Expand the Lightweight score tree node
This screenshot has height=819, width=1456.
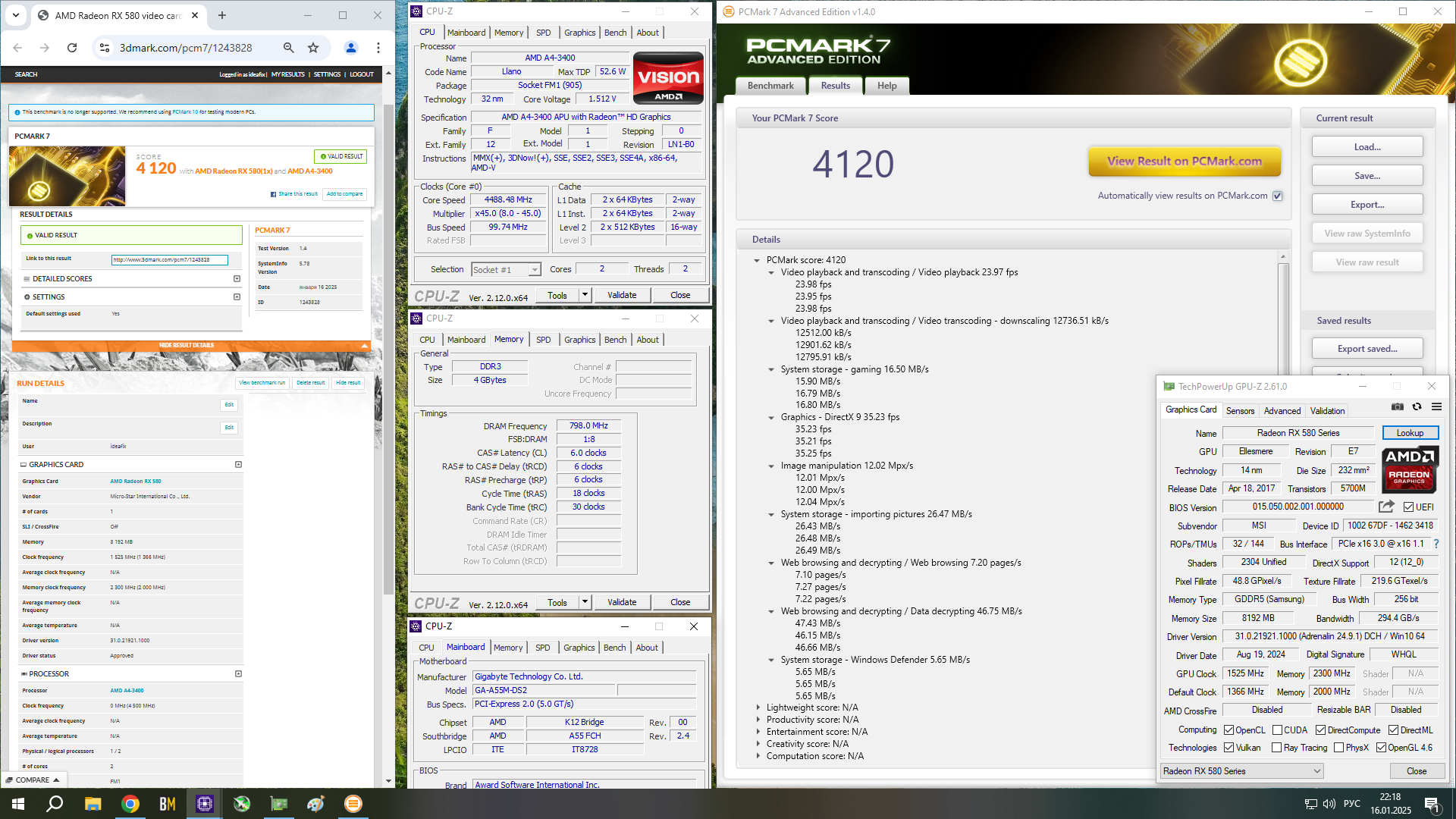pyautogui.click(x=758, y=708)
